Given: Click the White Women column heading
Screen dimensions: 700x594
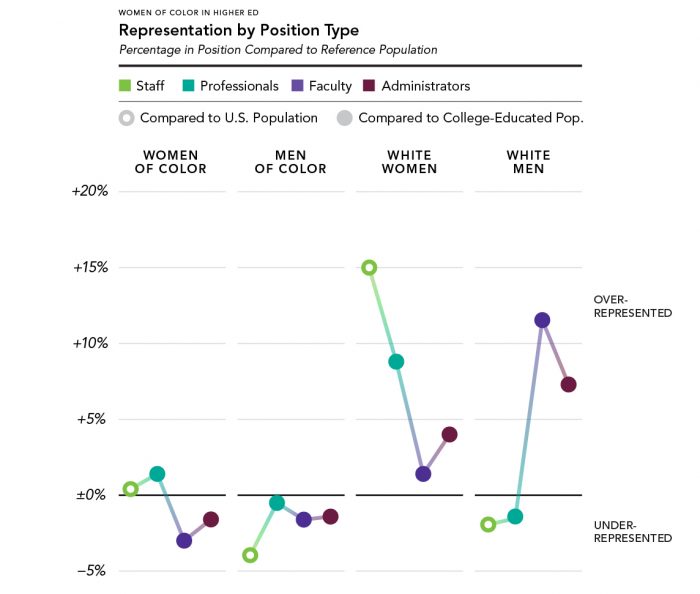Looking at the screenshot, I should point(409,162).
